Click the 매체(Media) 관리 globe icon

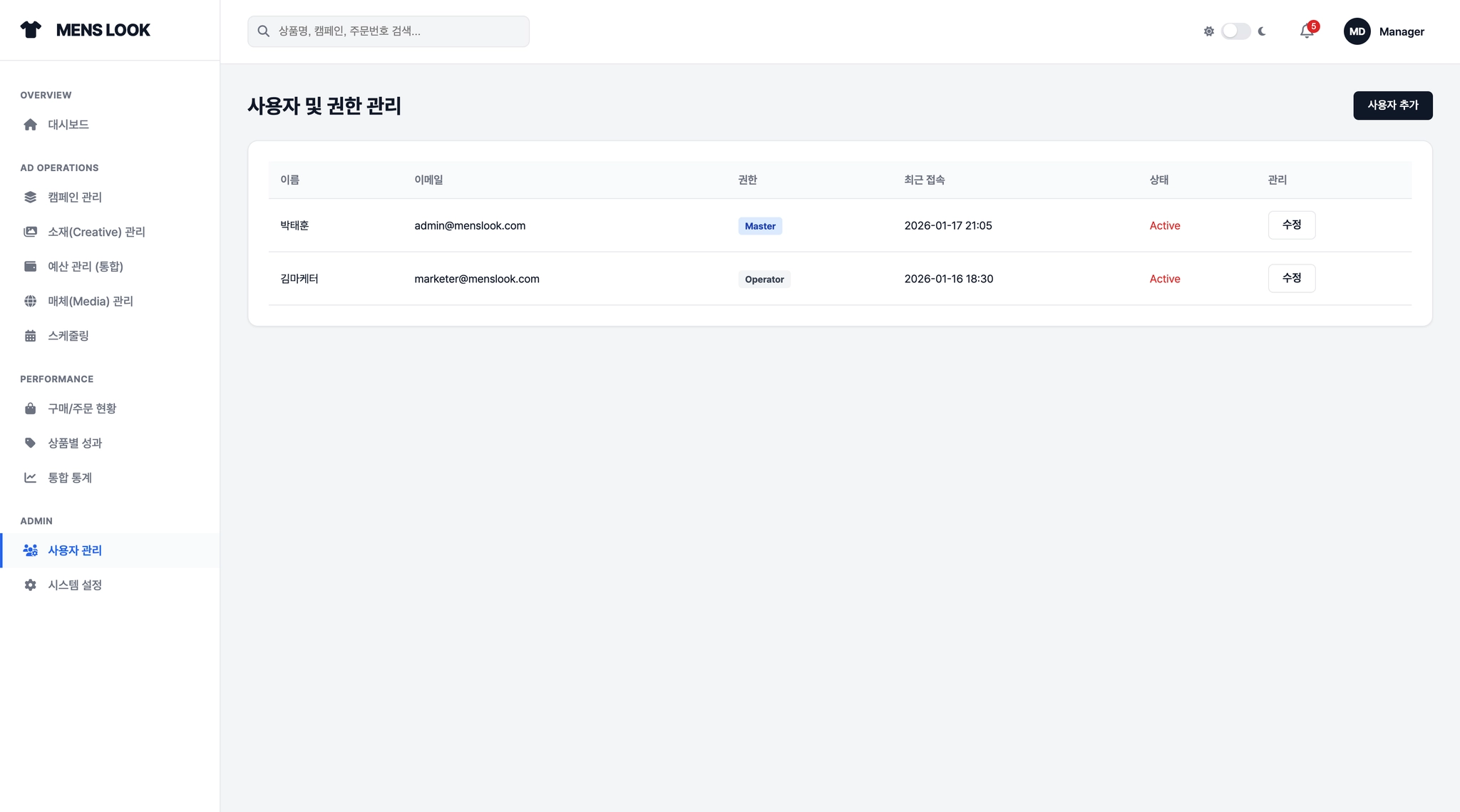click(30, 302)
